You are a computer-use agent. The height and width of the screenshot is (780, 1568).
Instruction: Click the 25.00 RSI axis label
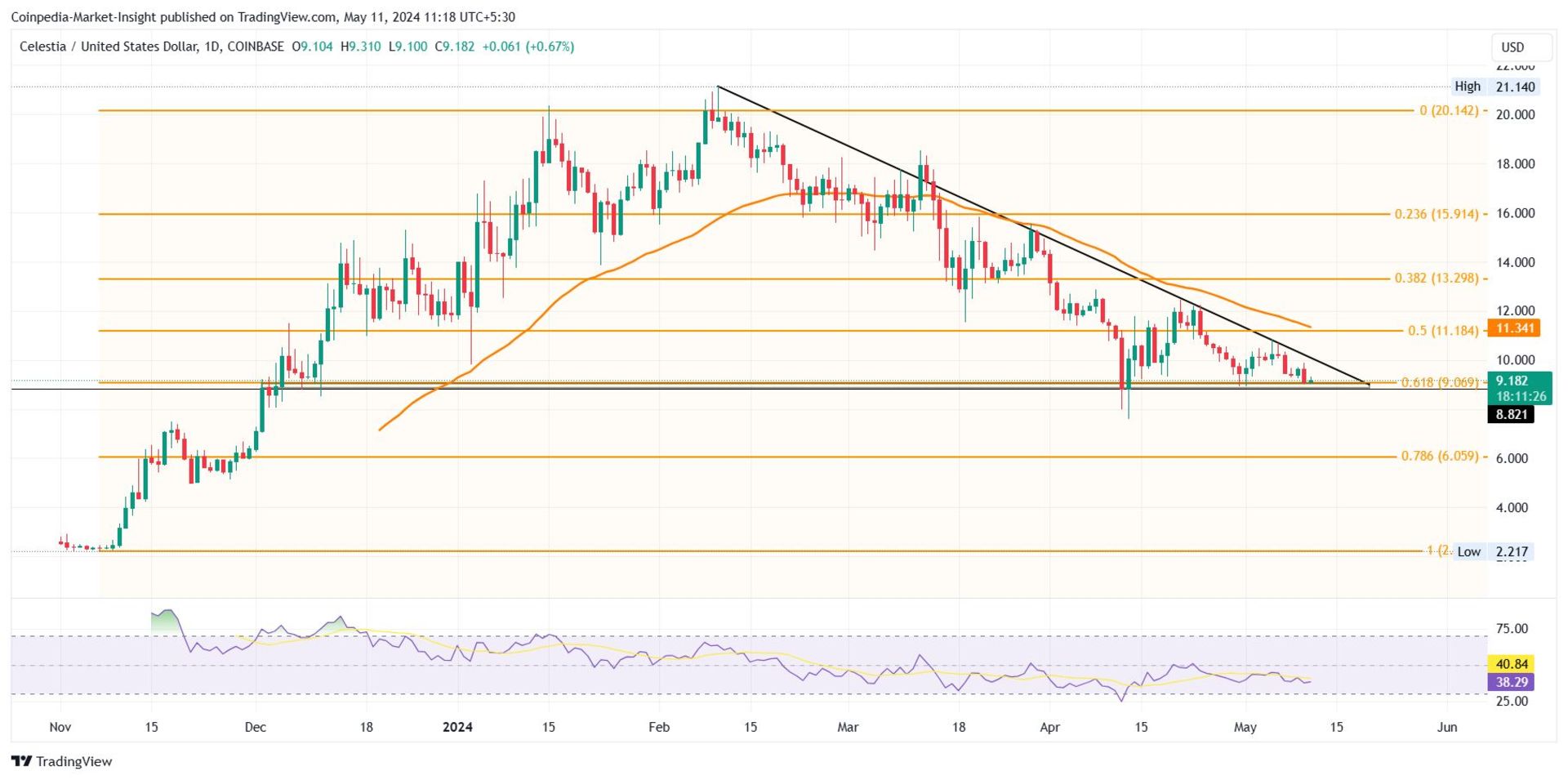click(x=1512, y=701)
